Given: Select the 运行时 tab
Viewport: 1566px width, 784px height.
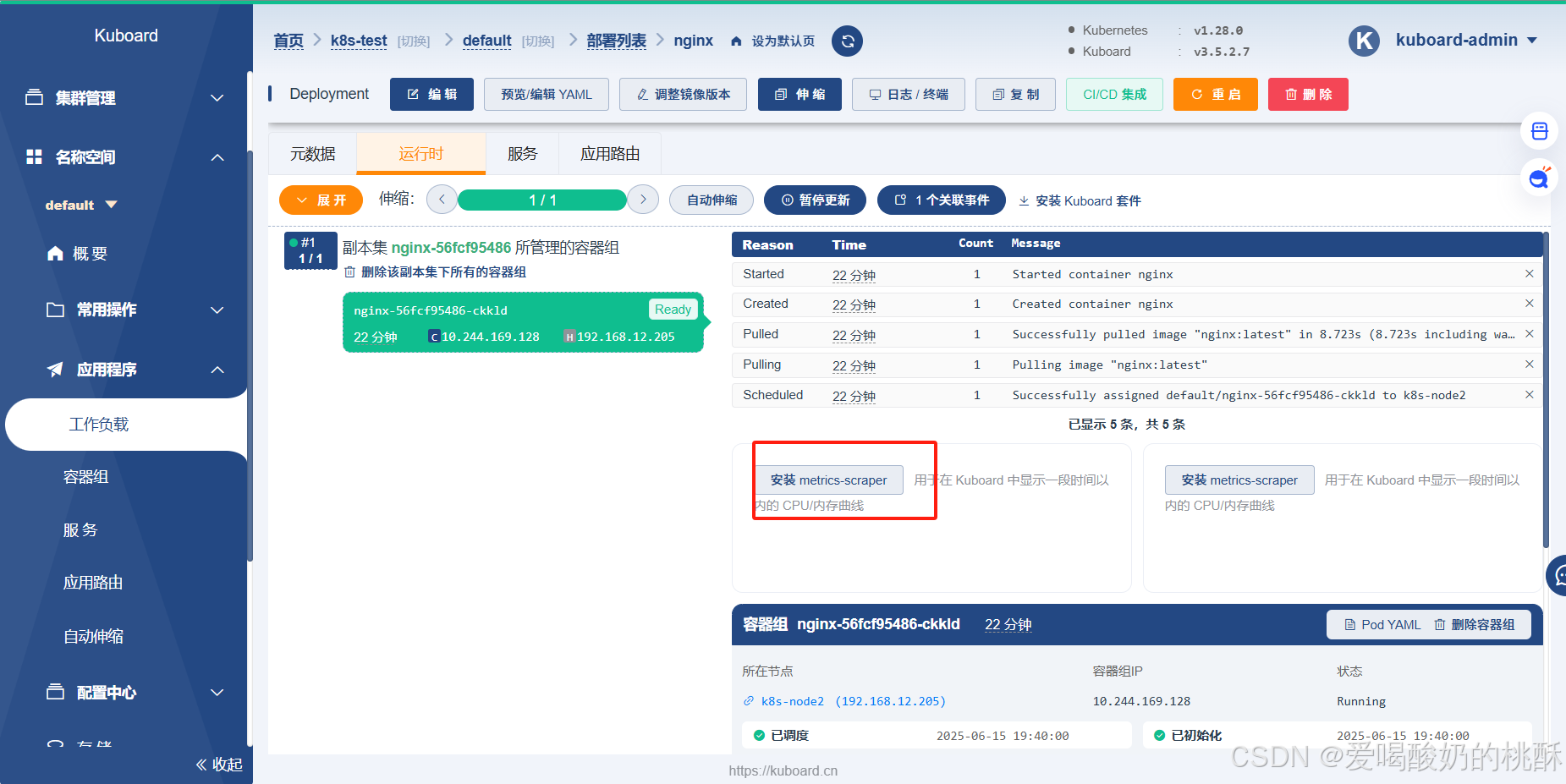Looking at the screenshot, I should [421, 154].
